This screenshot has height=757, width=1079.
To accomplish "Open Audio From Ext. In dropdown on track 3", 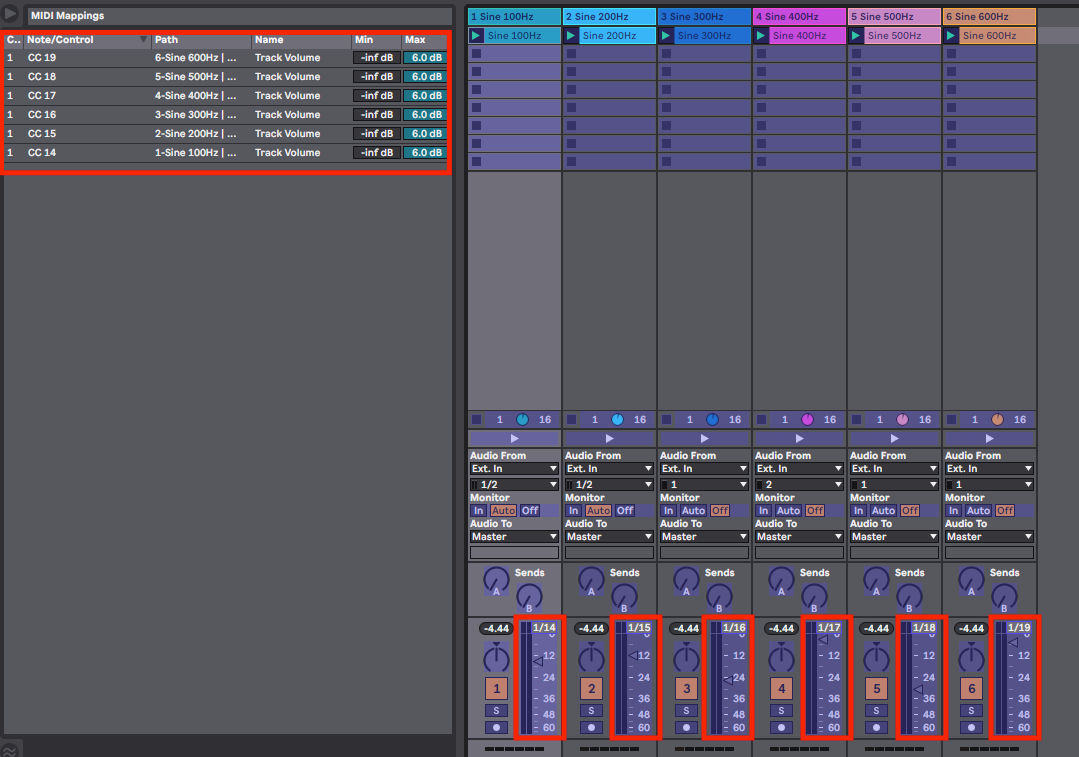I will click(704, 469).
